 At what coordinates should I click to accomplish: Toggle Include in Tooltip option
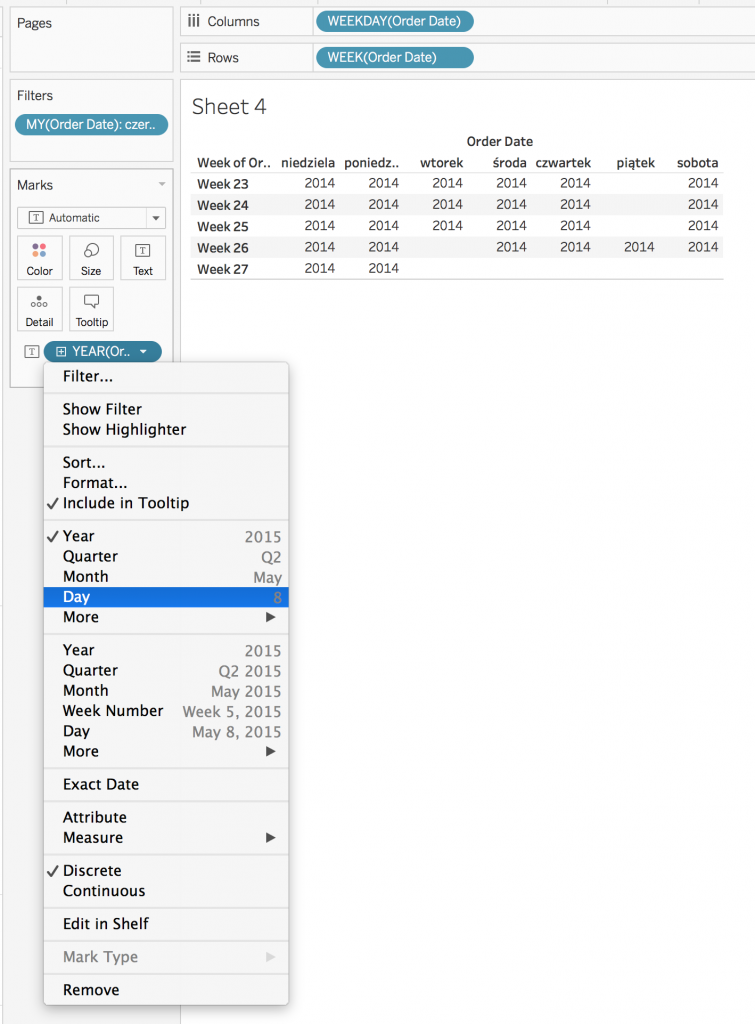(125, 503)
